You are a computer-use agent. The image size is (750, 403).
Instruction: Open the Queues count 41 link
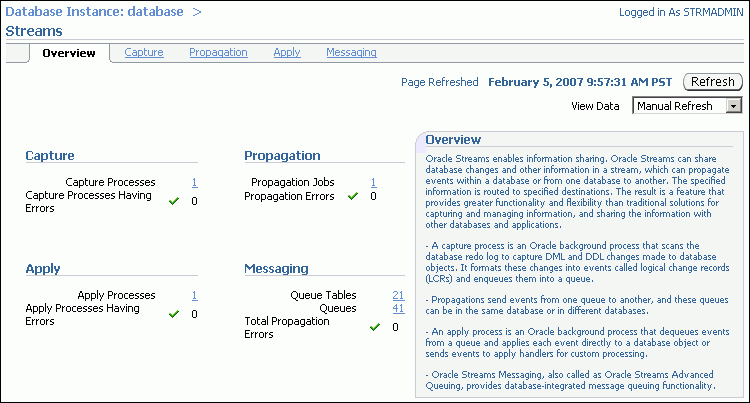coord(398,308)
